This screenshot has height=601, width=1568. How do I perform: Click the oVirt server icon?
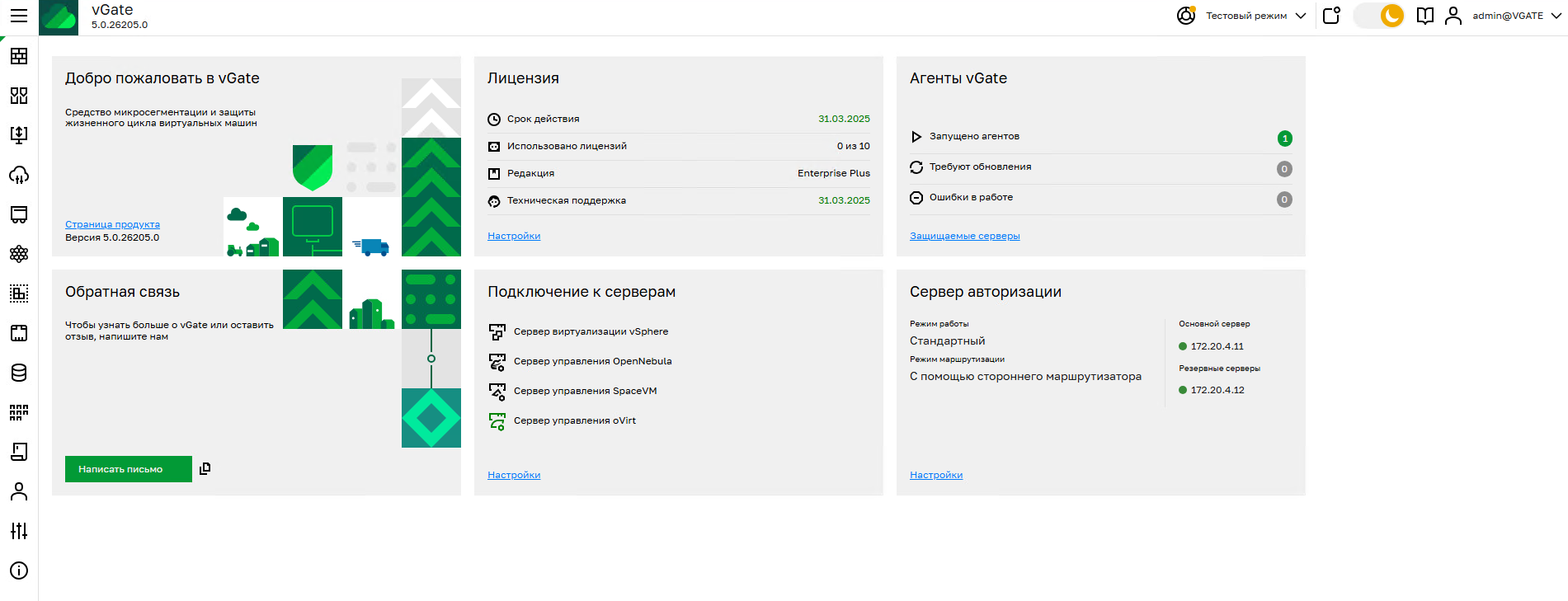point(497,421)
